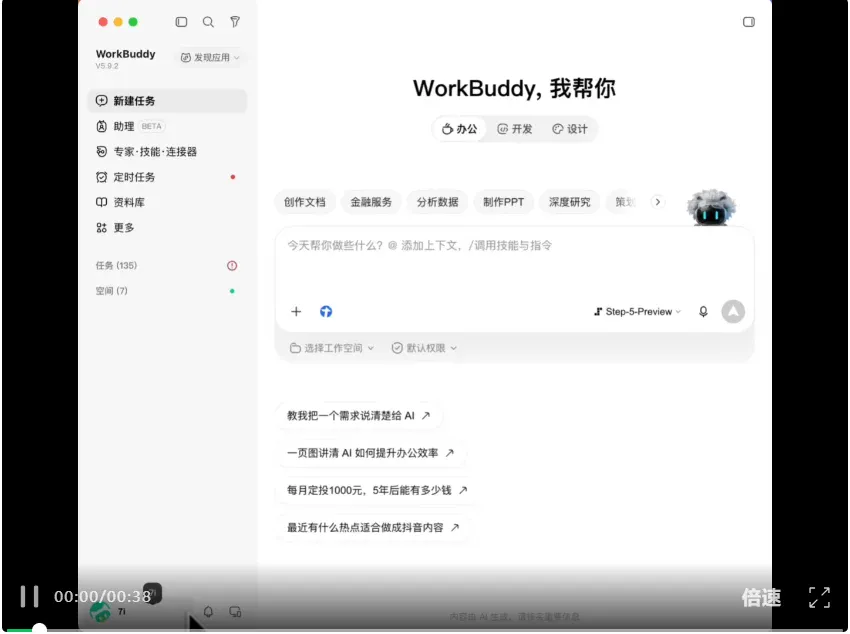The image size is (850, 634).
Task: Click the user avatar at bottom left
Action: click(x=100, y=612)
